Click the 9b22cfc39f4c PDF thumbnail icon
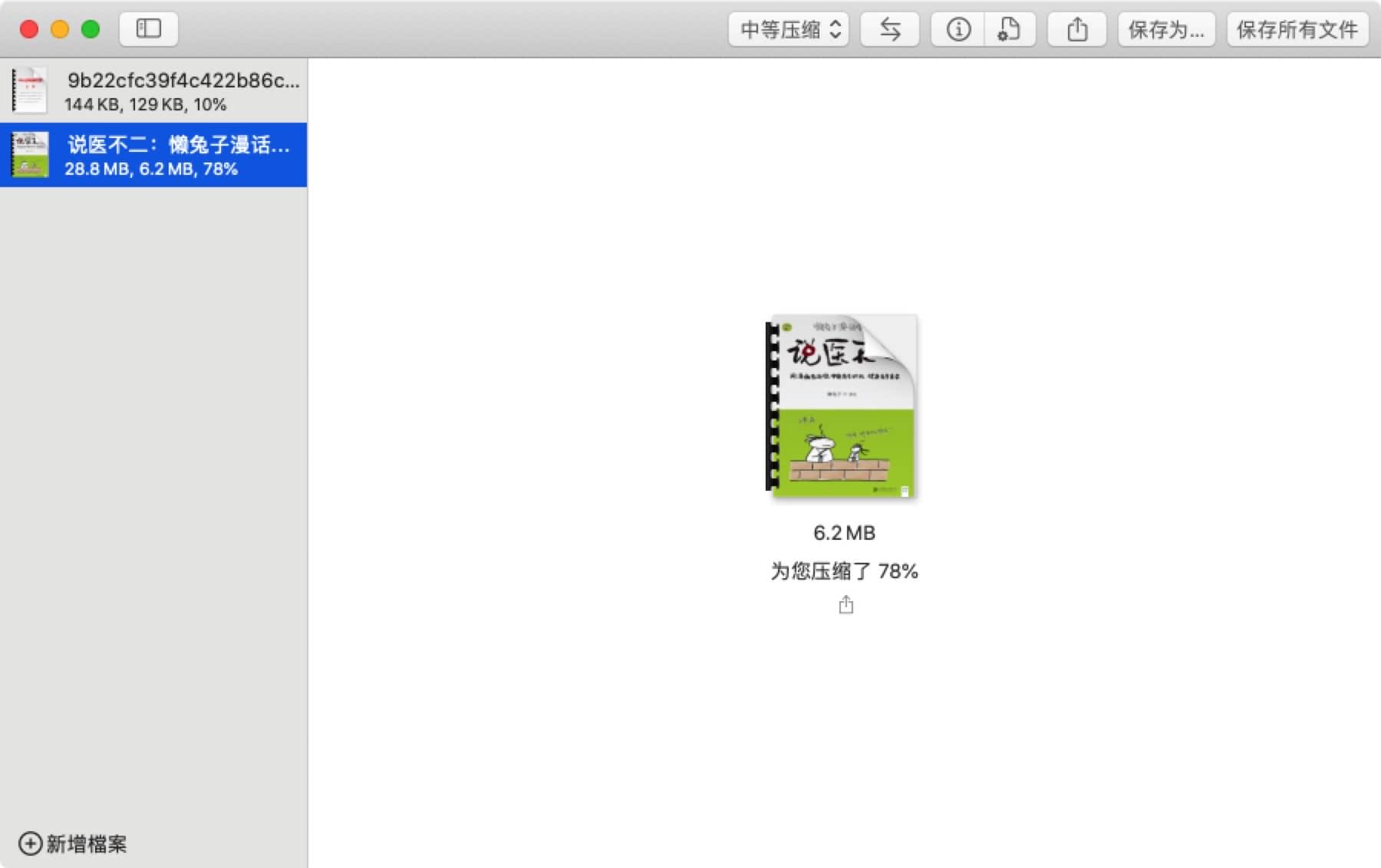 [x=30, y=90]
